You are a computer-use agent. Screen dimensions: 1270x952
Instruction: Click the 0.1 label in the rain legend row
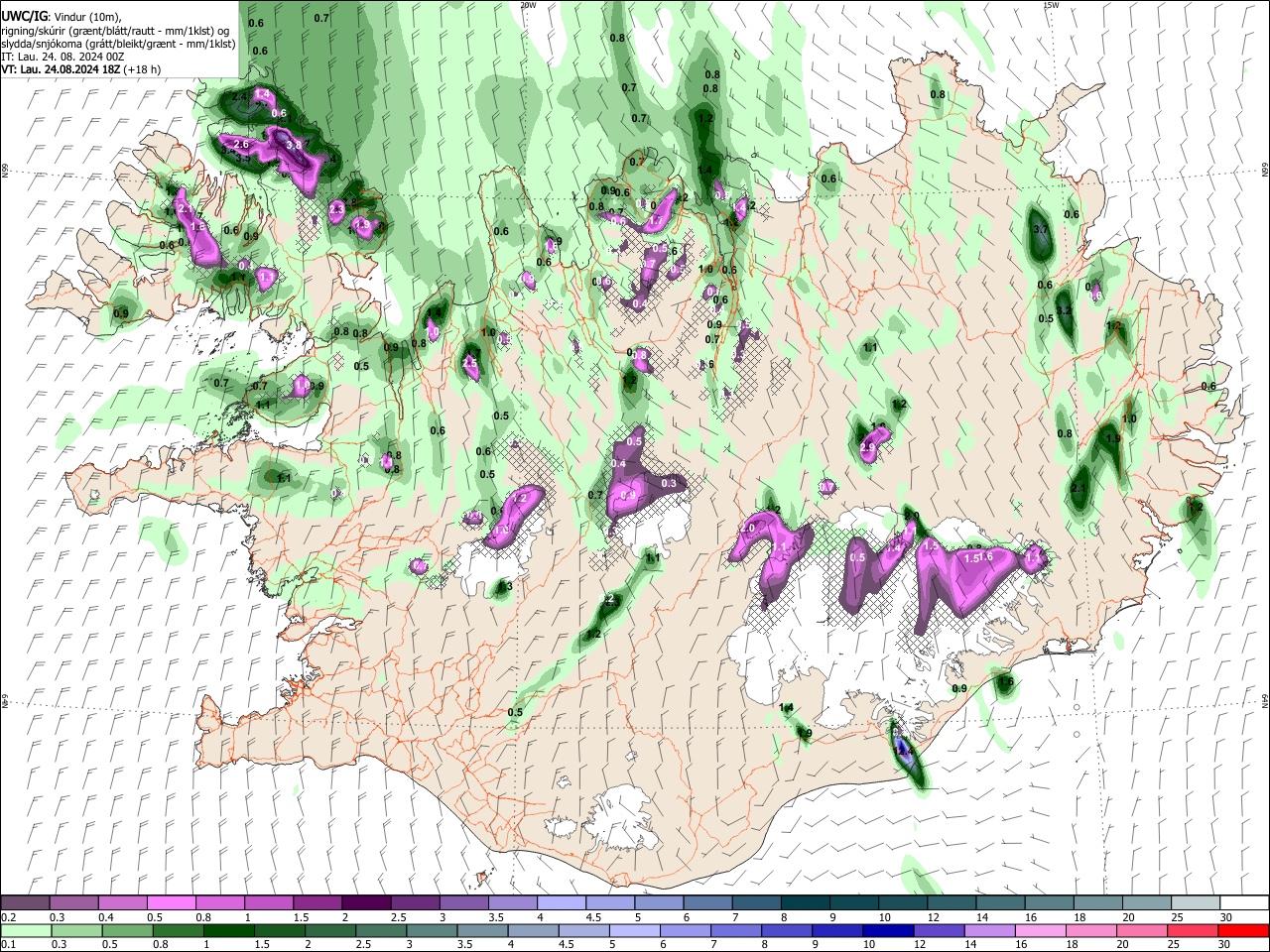(x=9, y=944)
